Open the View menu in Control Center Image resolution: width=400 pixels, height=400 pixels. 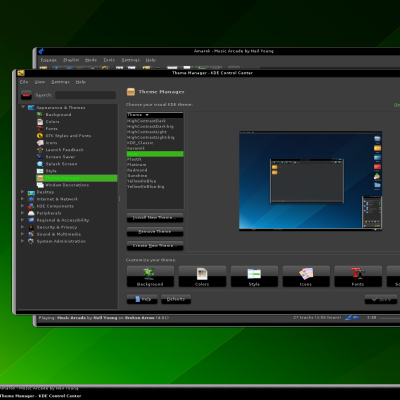40,82
